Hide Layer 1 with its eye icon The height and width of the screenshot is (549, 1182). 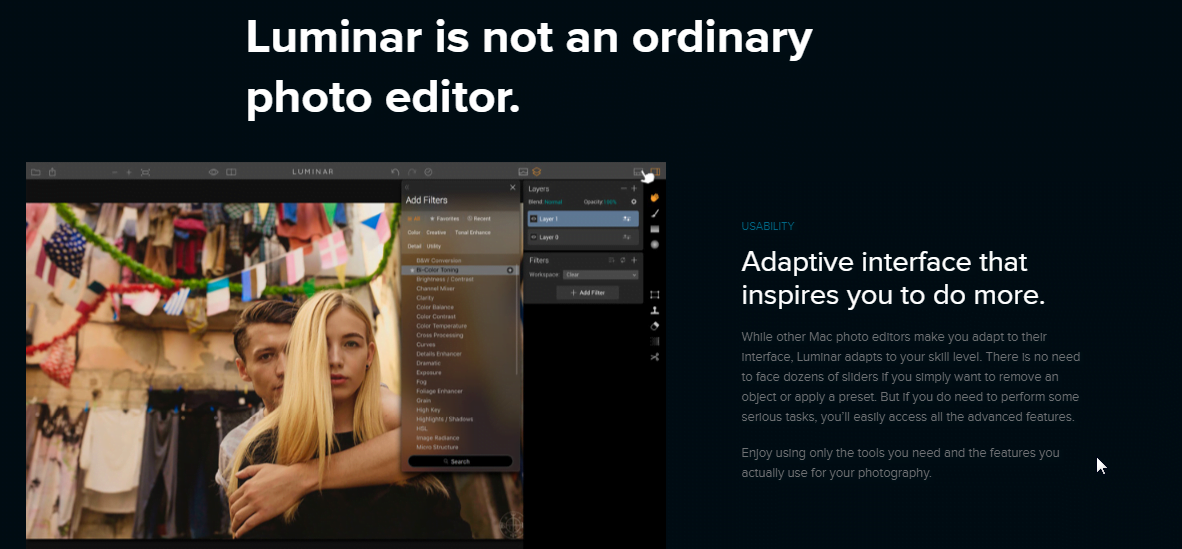click(534, 219)
